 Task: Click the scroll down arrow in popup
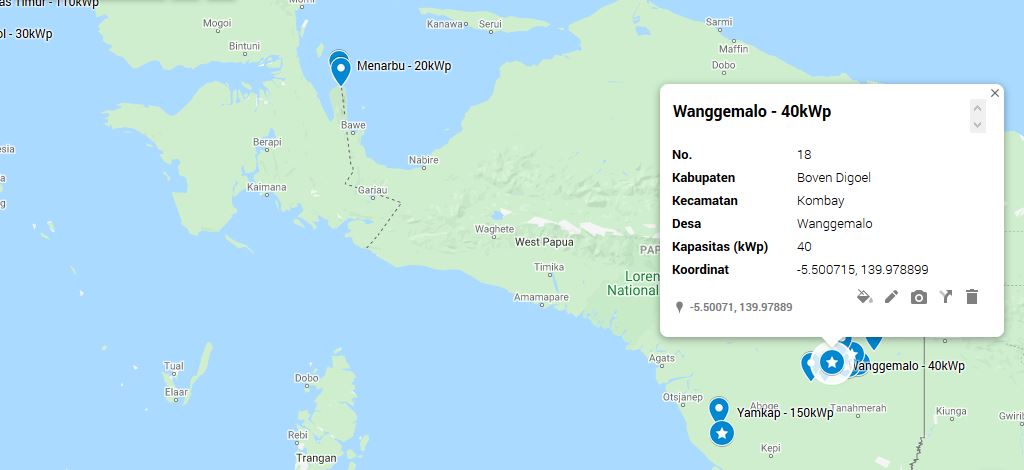pyautogui.click(x=978, y=124)
